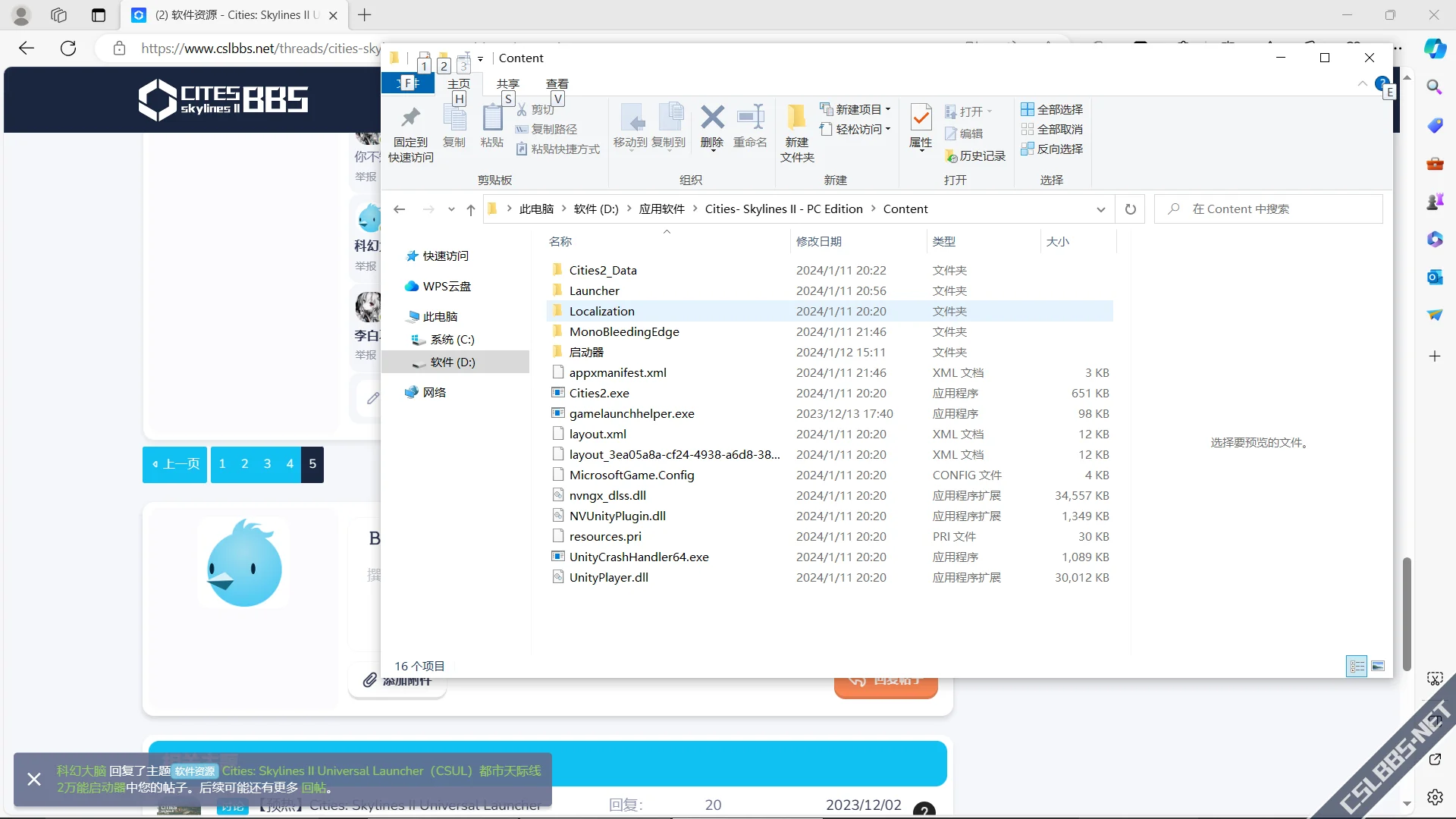Open Quick Access Toolbar customize arrow
The height and width of the screenshot is (819, 1456).
point(480,58)
